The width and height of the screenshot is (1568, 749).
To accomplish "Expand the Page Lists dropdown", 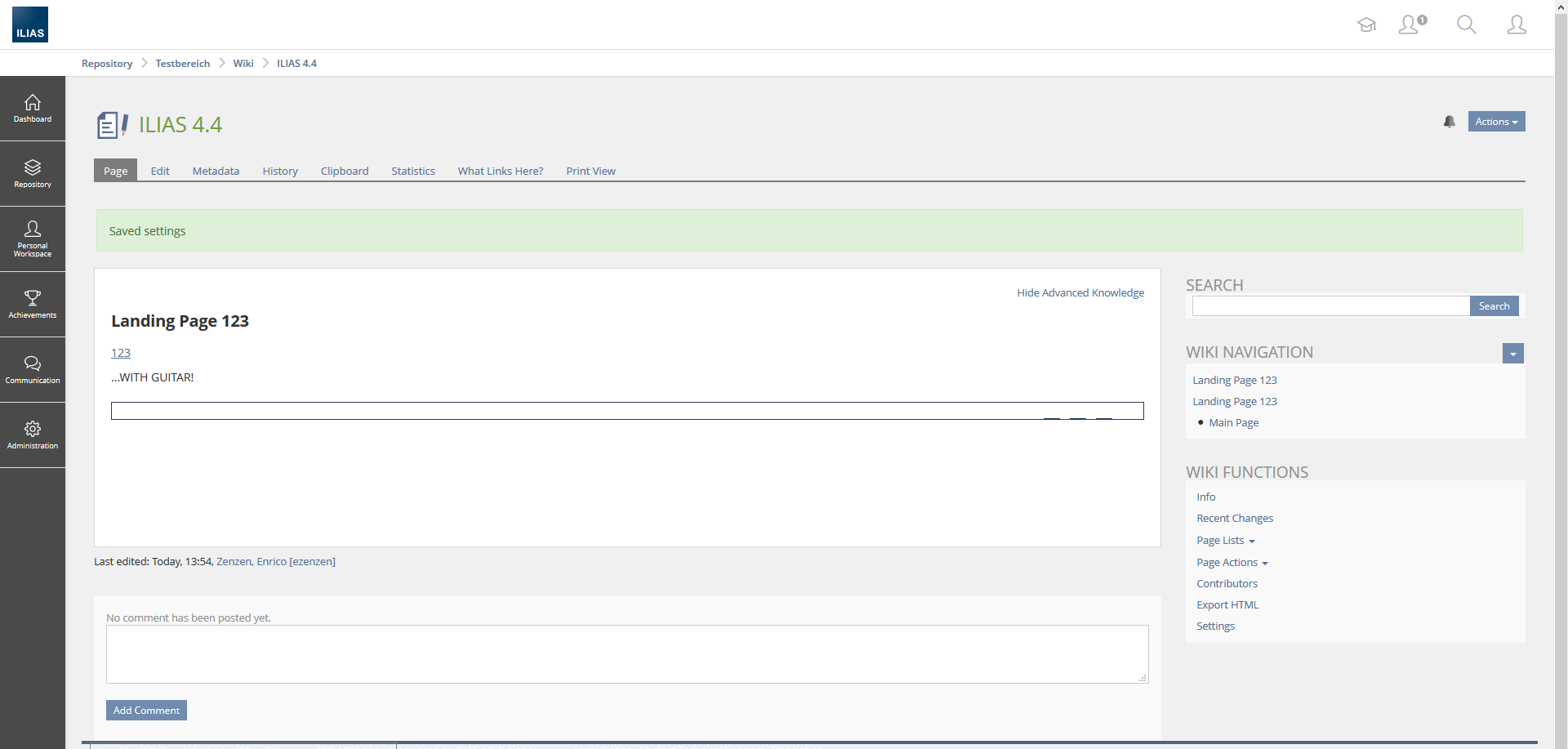I will click(x=1226, y=541).
